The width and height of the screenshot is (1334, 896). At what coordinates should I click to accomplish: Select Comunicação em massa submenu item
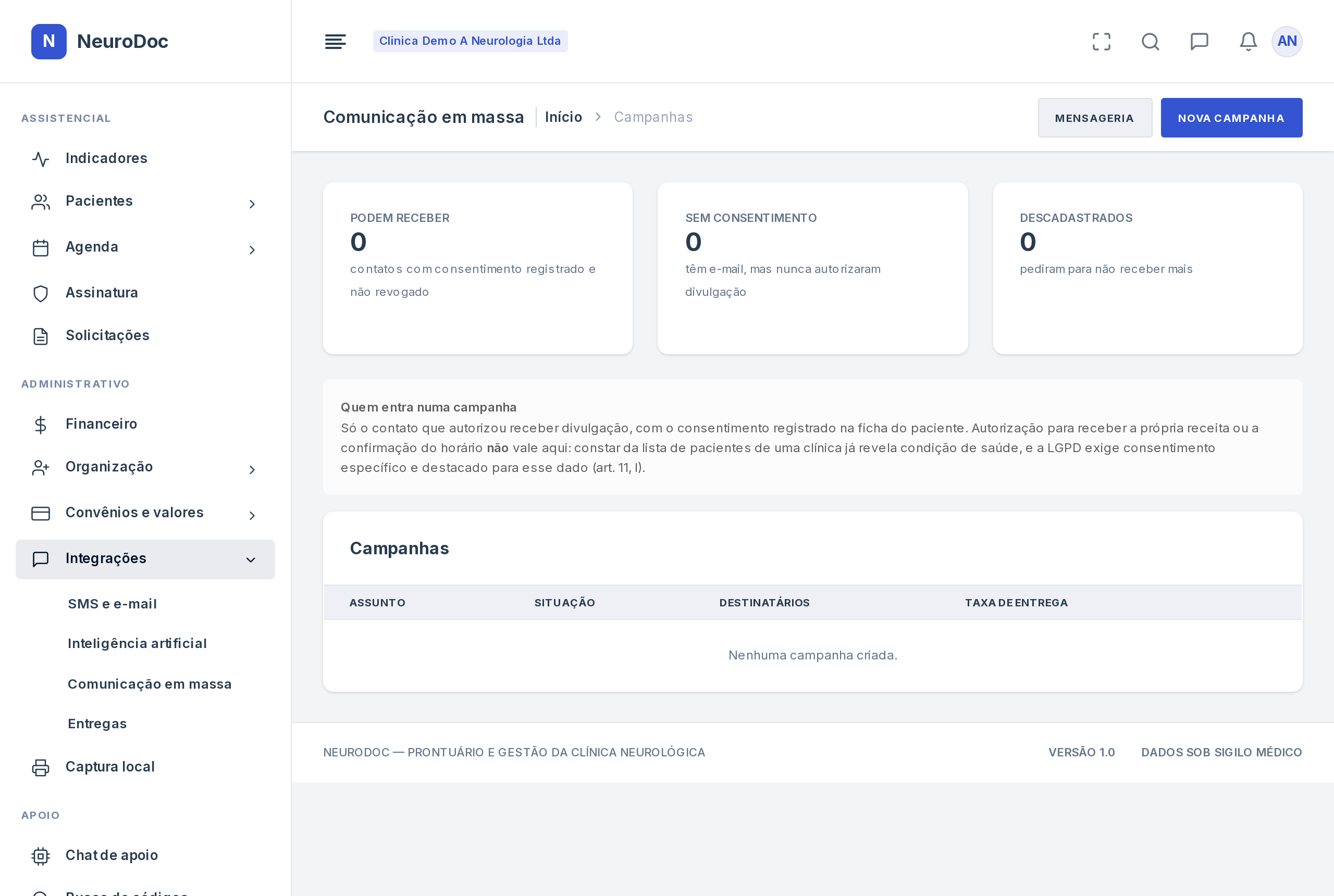[x=150, y=683]
